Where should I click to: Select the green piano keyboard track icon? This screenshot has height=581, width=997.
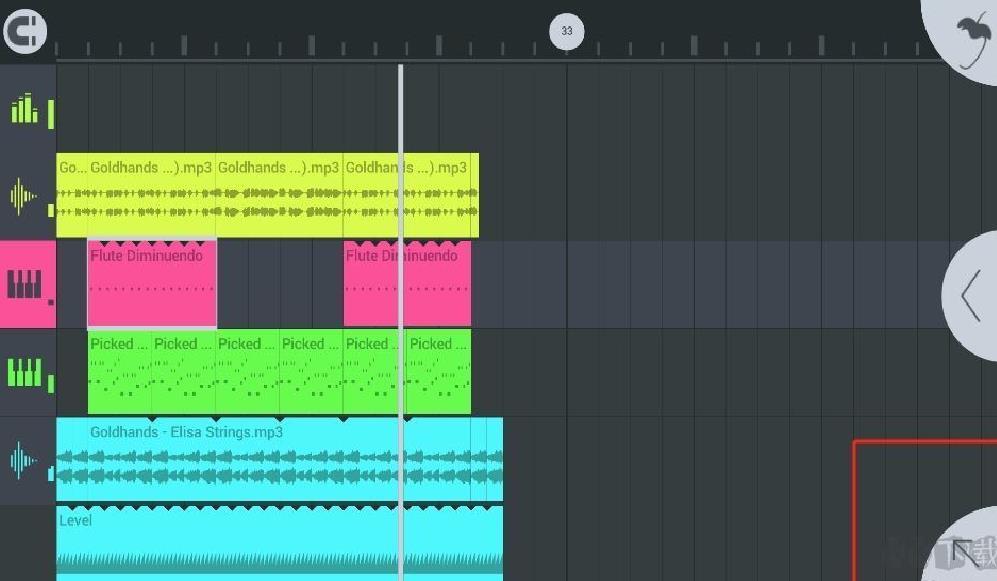[x=24, y=373]
